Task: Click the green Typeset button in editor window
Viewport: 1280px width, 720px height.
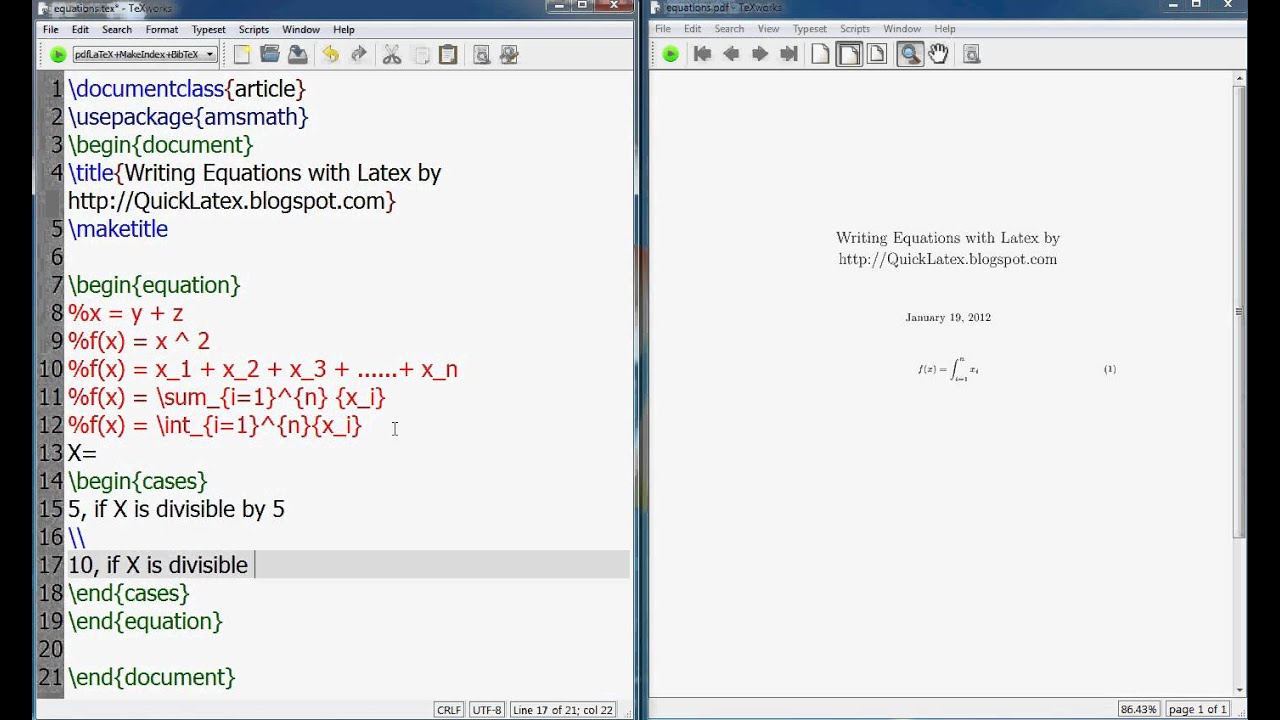Action: click(58, 54)
